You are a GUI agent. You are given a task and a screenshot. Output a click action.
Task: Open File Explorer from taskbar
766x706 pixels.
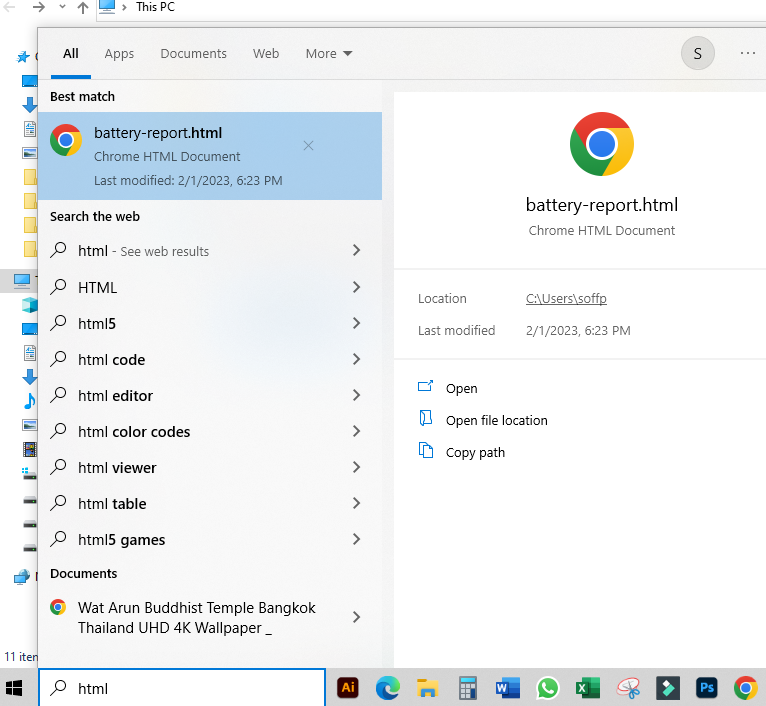point(427,688)
